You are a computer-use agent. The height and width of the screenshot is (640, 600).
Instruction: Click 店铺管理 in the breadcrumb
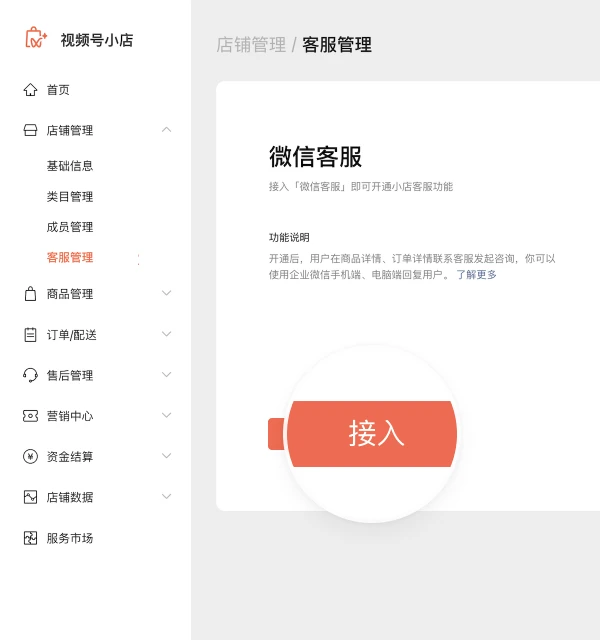pyautogui.click(x=251, y=44)
